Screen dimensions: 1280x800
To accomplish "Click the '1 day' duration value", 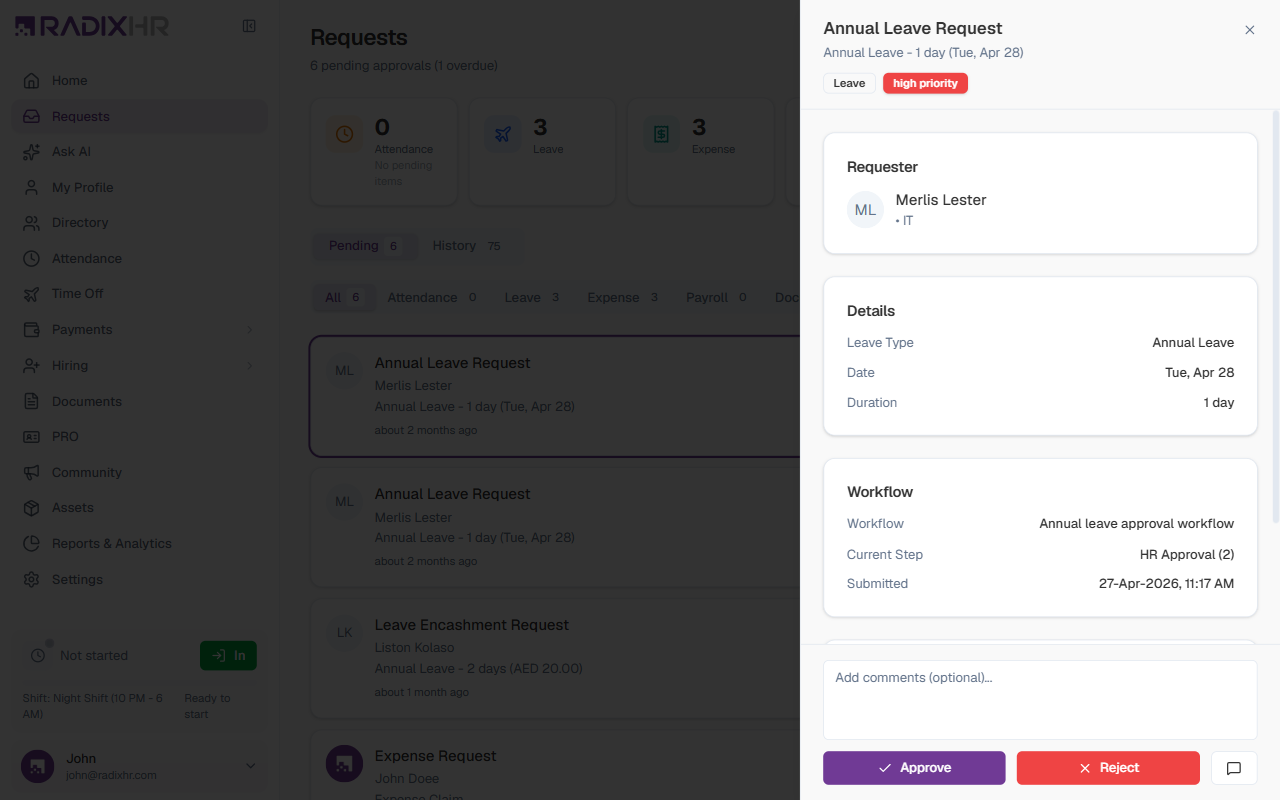I will tap(1219, 403).
